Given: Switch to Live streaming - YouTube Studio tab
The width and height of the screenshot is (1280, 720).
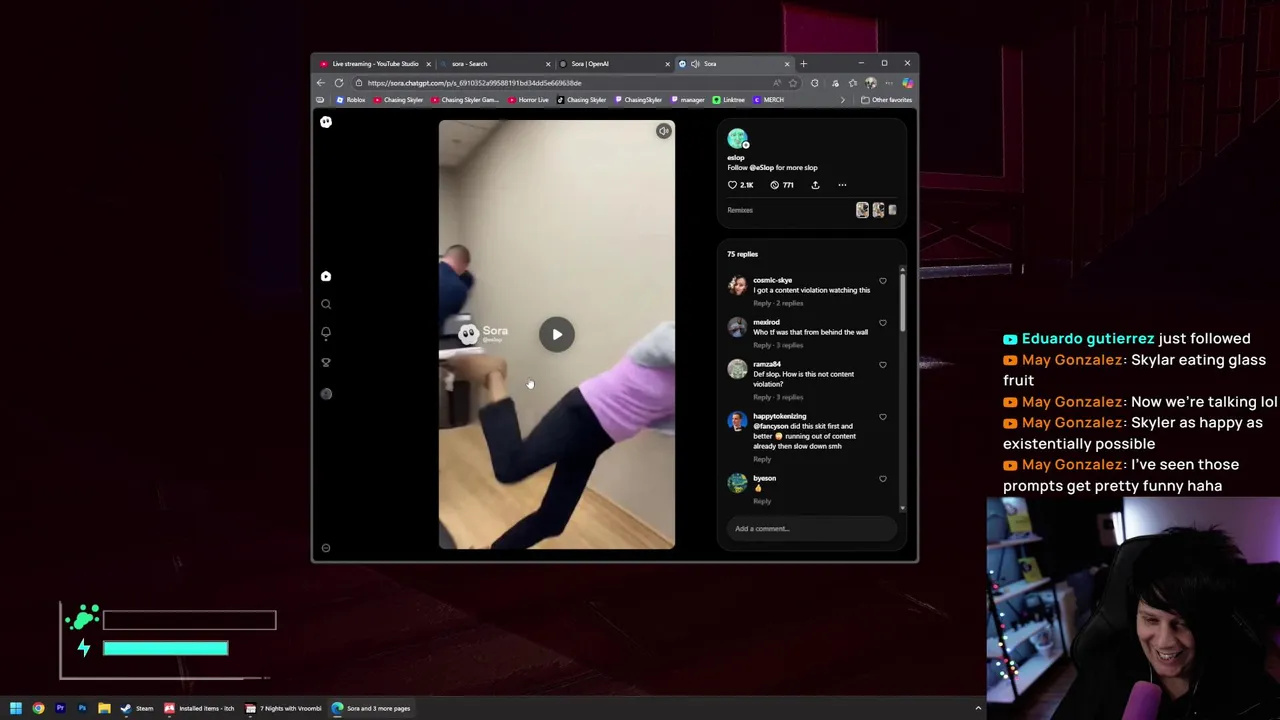Looking at the screenshot, I should coord(375,64).
